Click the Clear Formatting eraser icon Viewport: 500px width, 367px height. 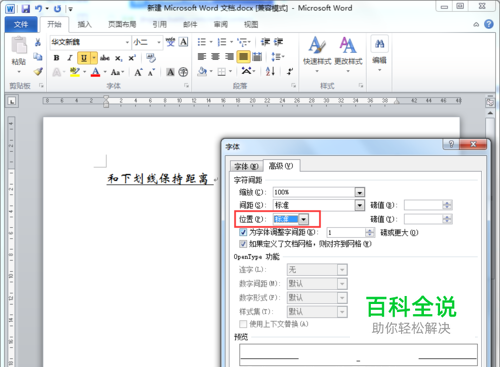coord(151,58)
